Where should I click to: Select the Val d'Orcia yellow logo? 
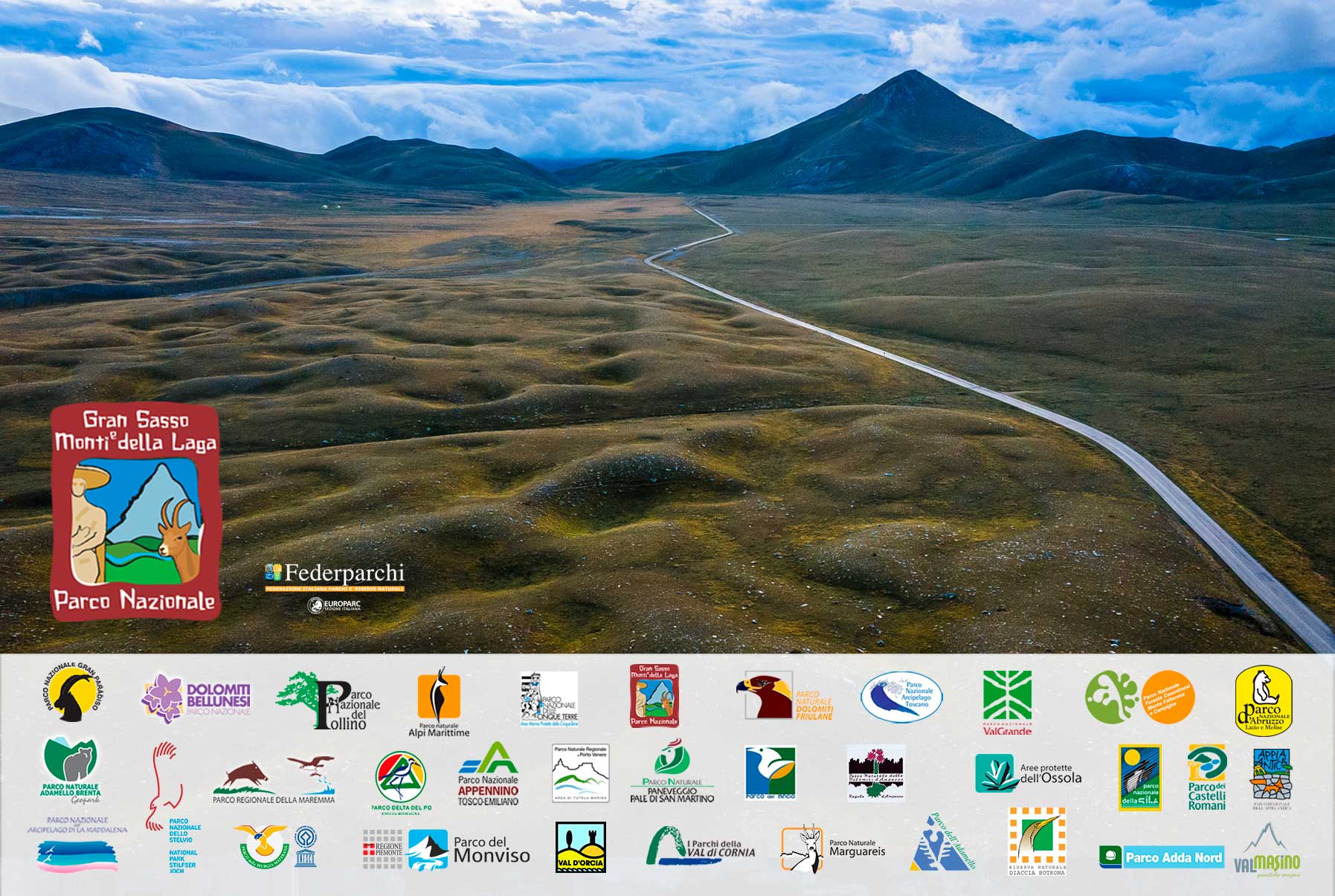coord(581,847)
